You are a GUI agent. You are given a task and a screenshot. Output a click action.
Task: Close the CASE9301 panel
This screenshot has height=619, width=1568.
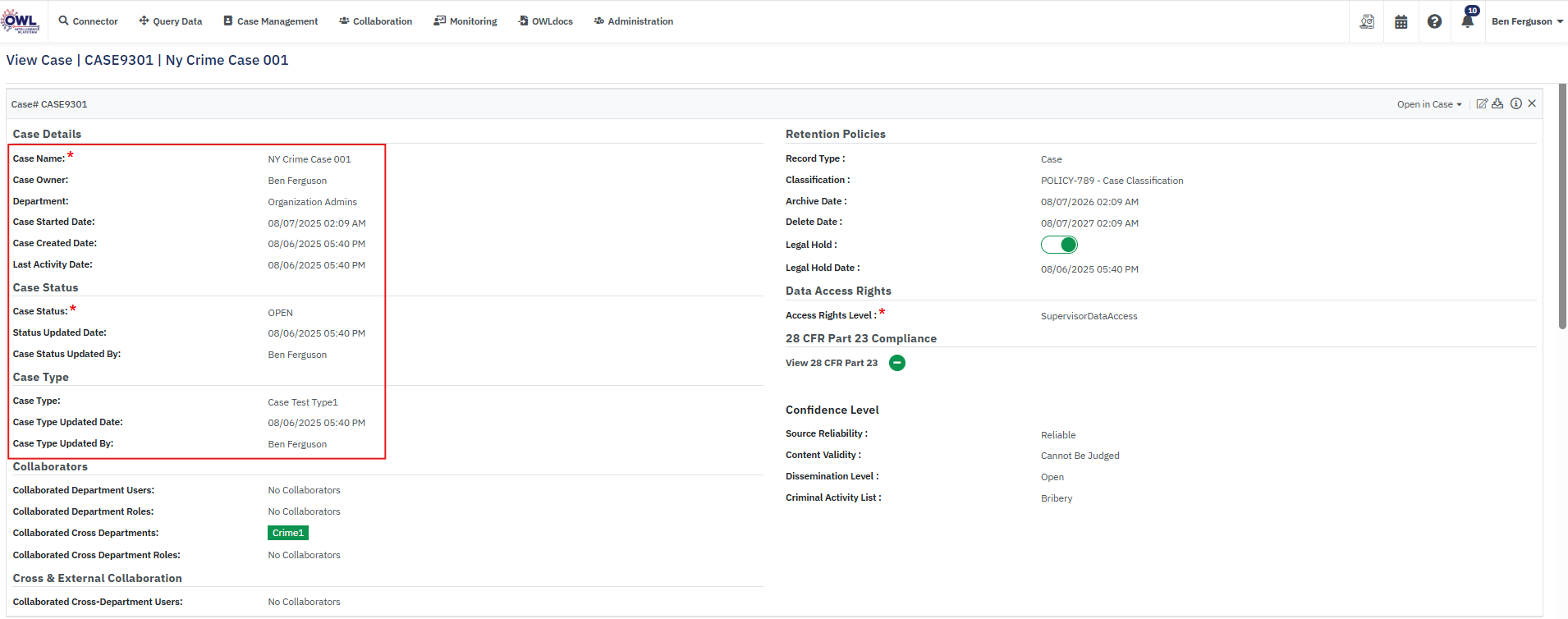pyautogui.click(x=1532, y=103)
